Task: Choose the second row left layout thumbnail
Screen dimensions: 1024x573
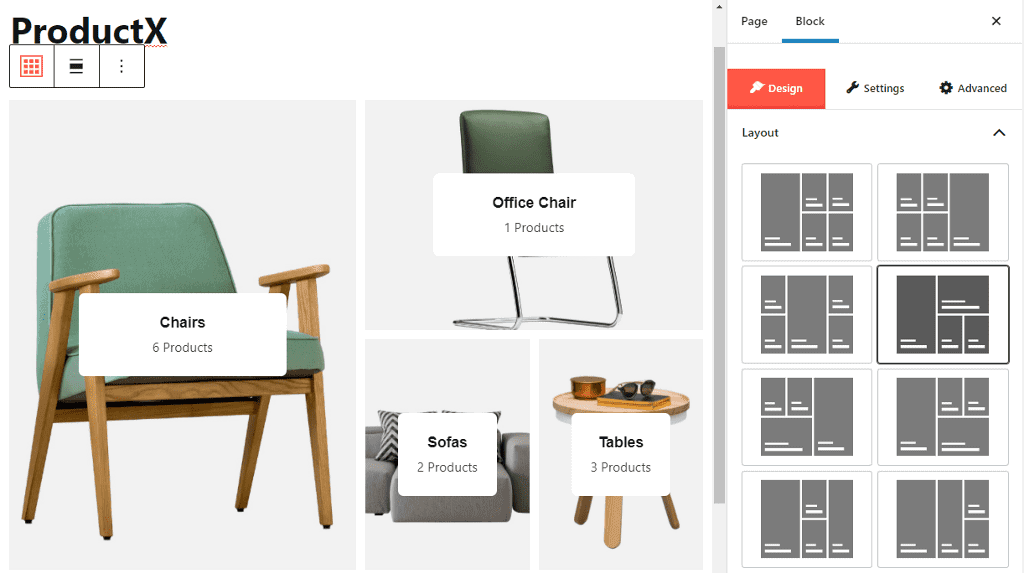Action: [806, 314]
